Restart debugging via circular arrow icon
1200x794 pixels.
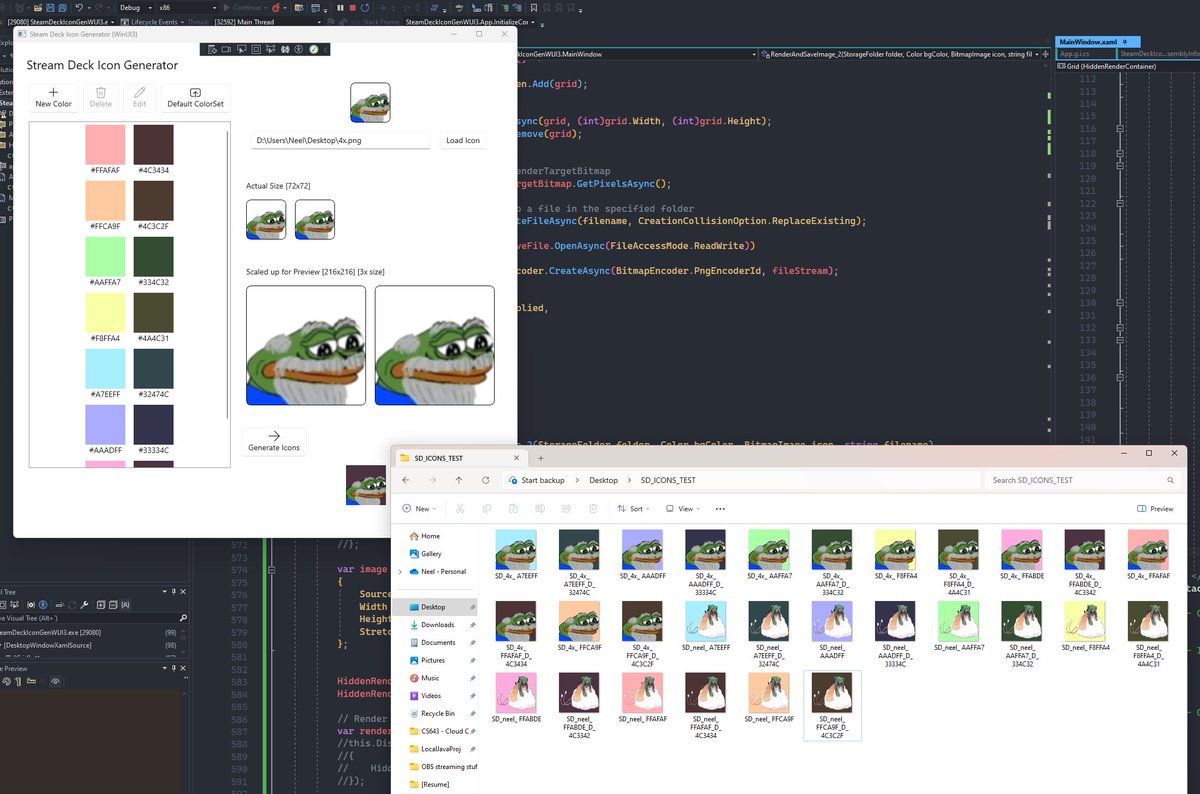coord(365,8)
